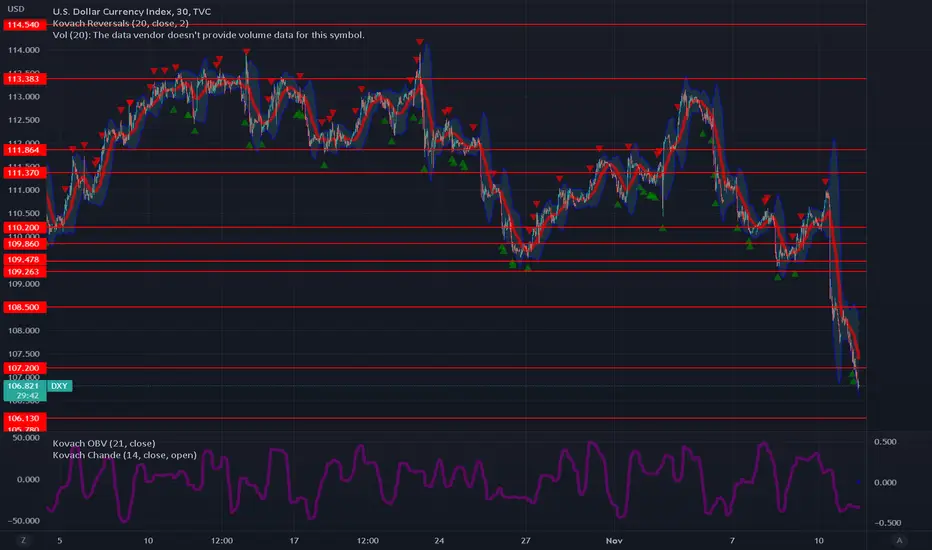Click the 109.000 price axis value
932x550 pixels.
(x=24, y=284)
